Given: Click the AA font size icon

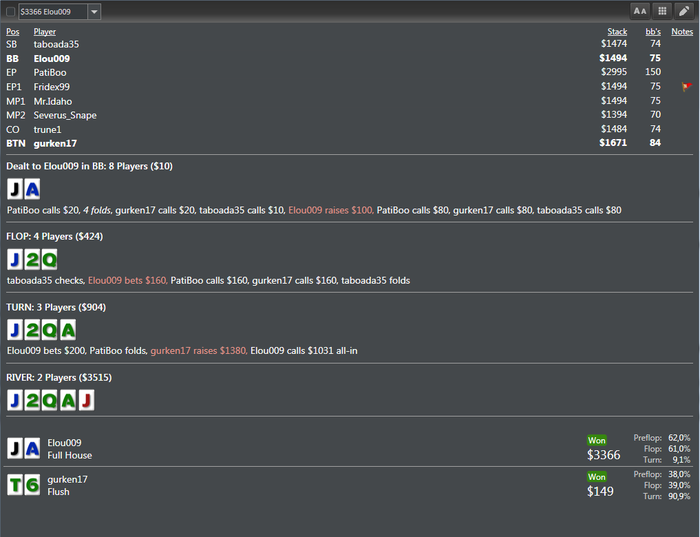Looking at the screenshot, I should tap(640, 11).
